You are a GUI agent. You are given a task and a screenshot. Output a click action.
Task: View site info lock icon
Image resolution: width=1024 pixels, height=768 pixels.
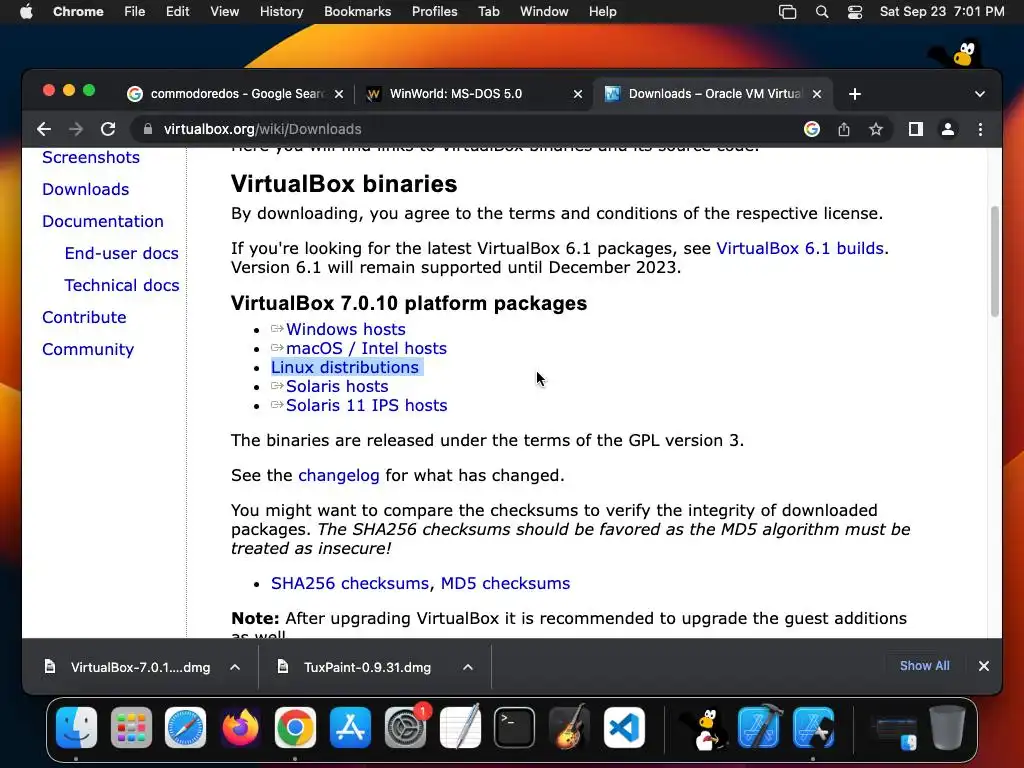point(148,129)
